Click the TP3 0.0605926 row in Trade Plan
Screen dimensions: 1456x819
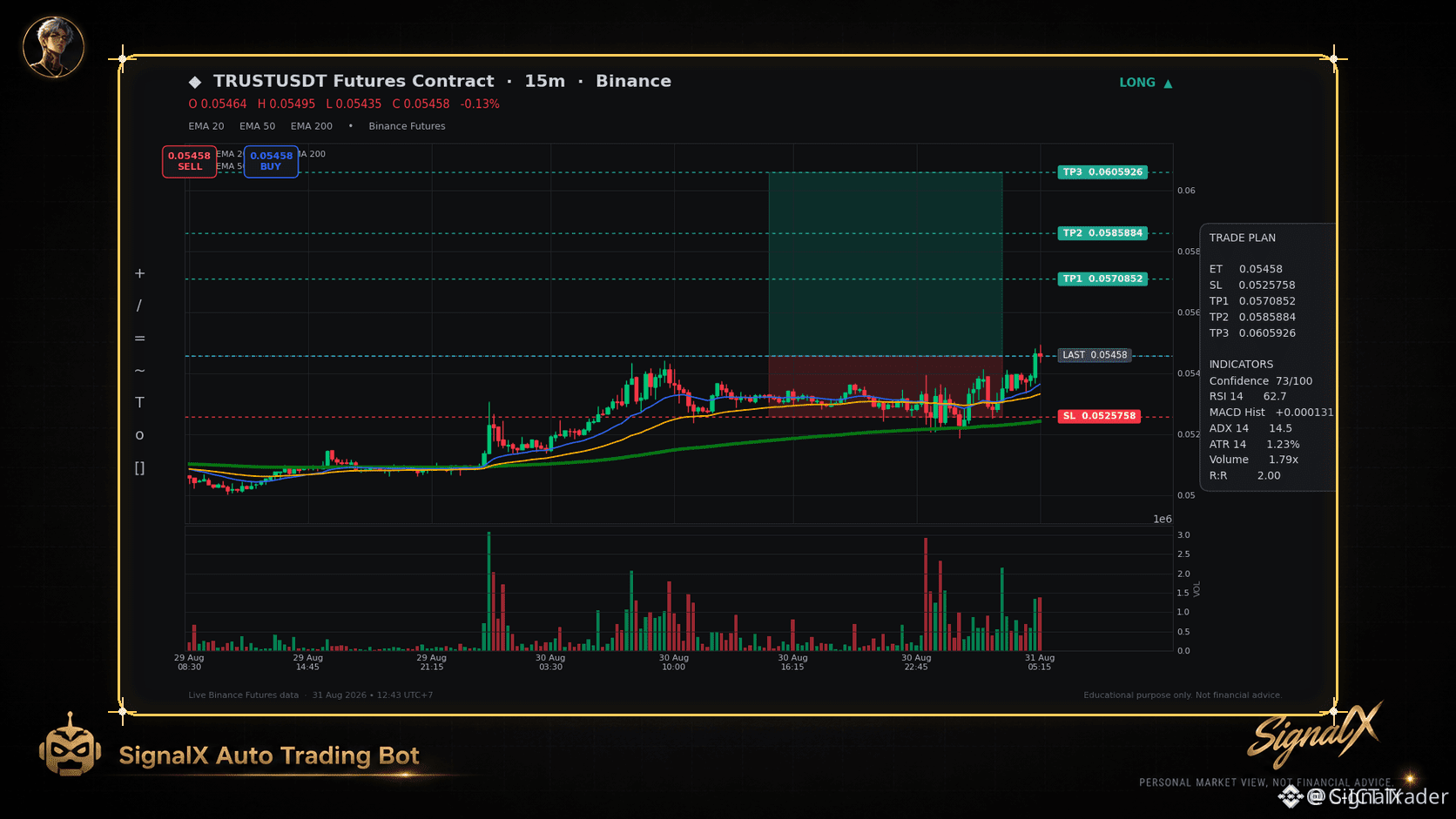(1252, 333)
